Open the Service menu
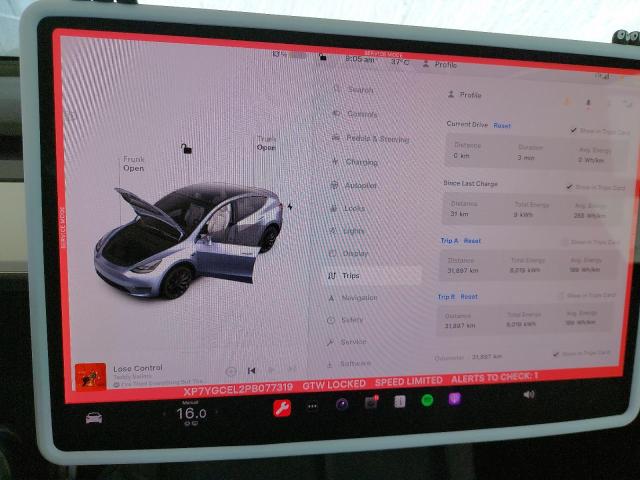640x480 pixels. point(346,342)
